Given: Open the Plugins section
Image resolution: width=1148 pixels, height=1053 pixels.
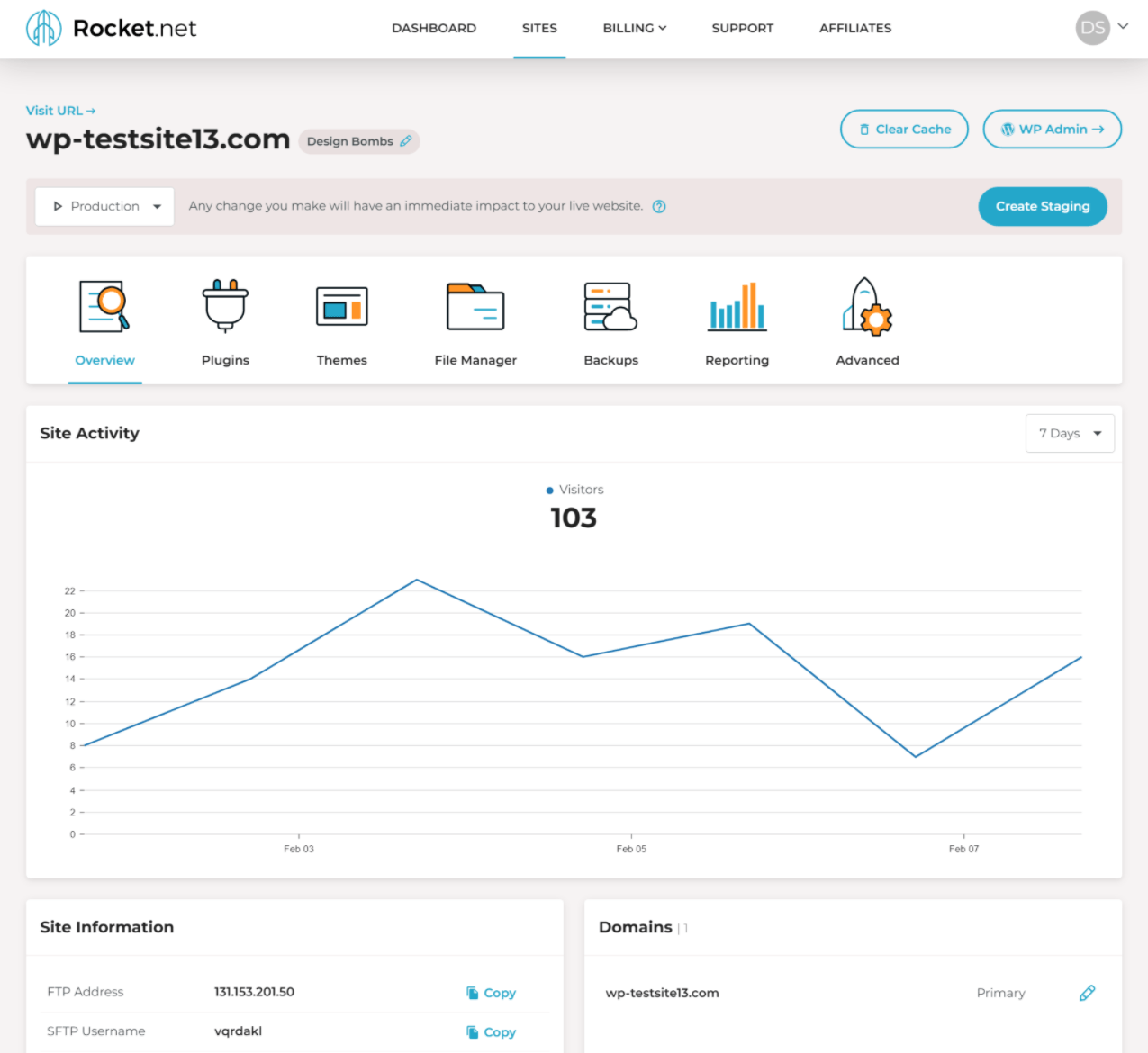Looking at the screenshot, I should [x=225, y=319].
